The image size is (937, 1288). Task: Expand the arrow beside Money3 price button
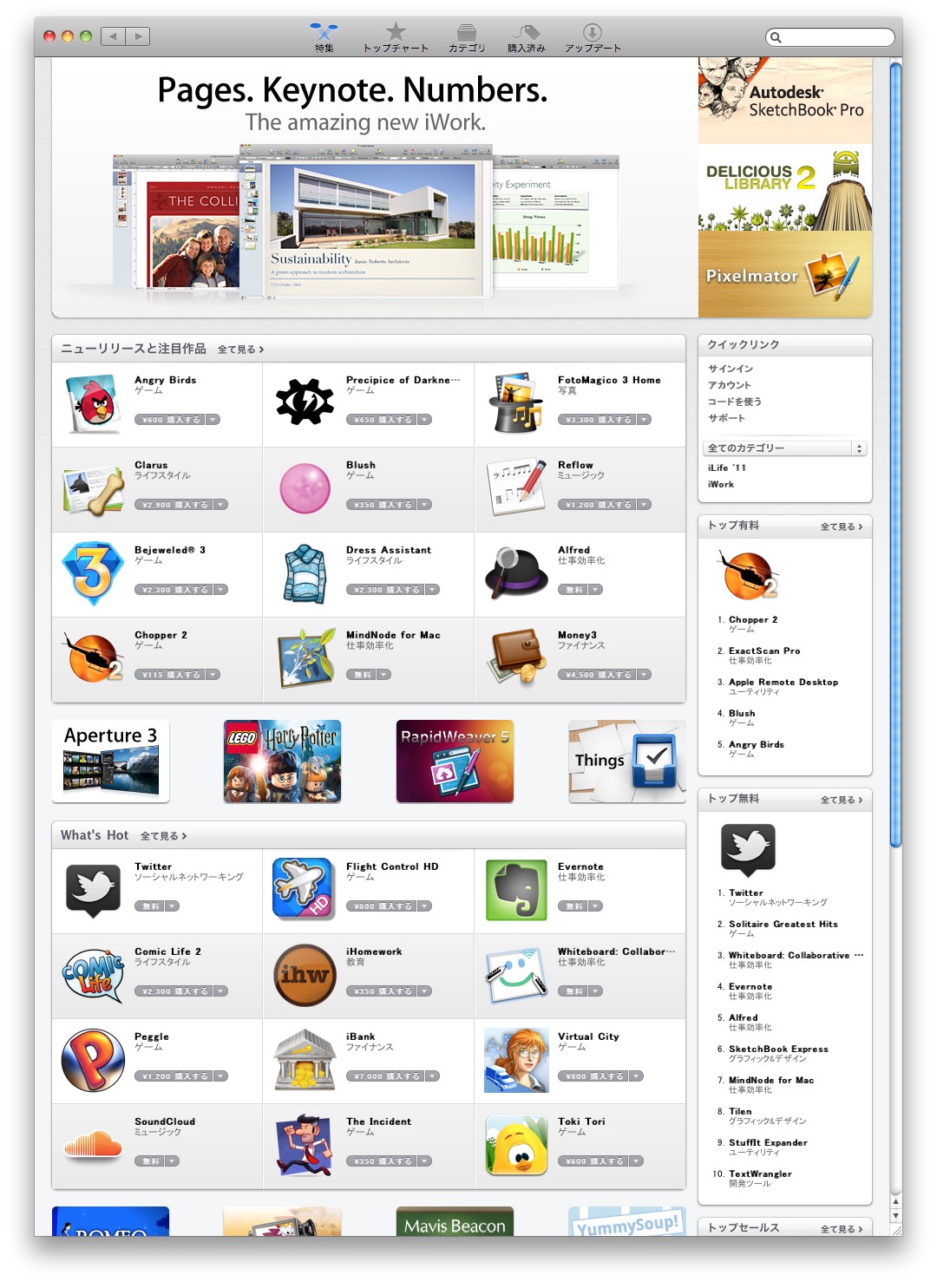tap(644, 675)
